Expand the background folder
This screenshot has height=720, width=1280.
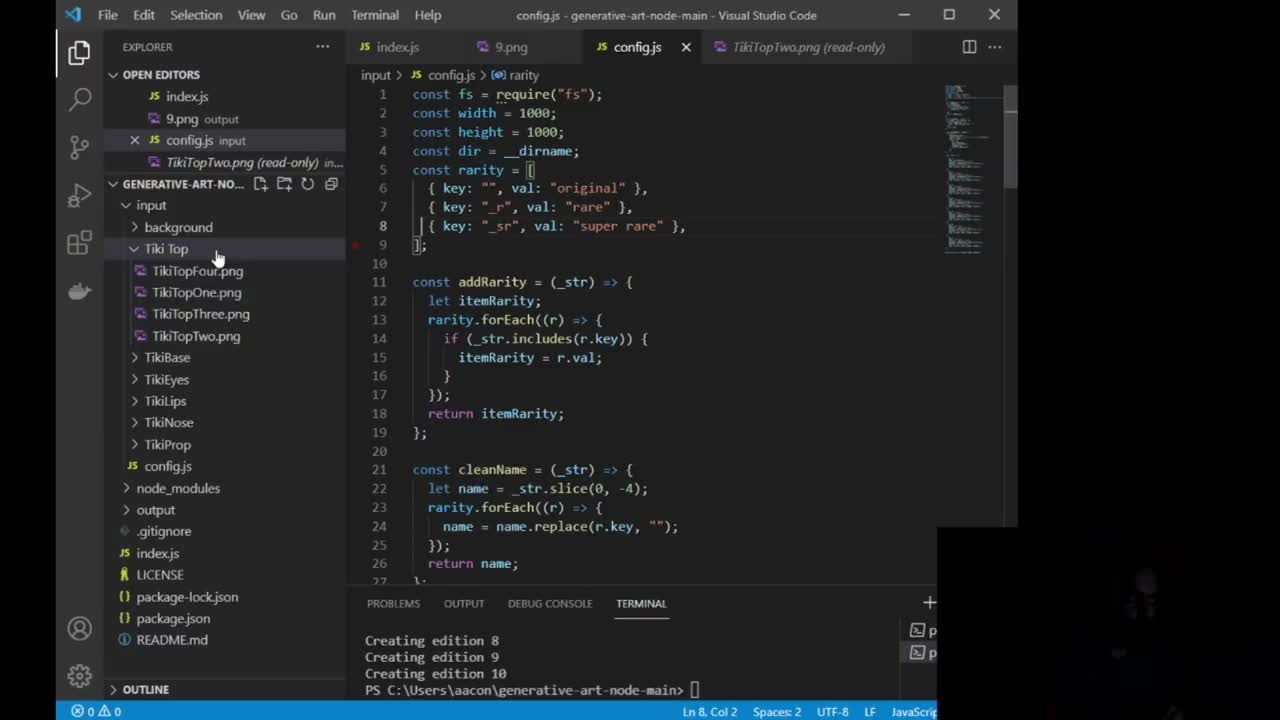point(178,227)
